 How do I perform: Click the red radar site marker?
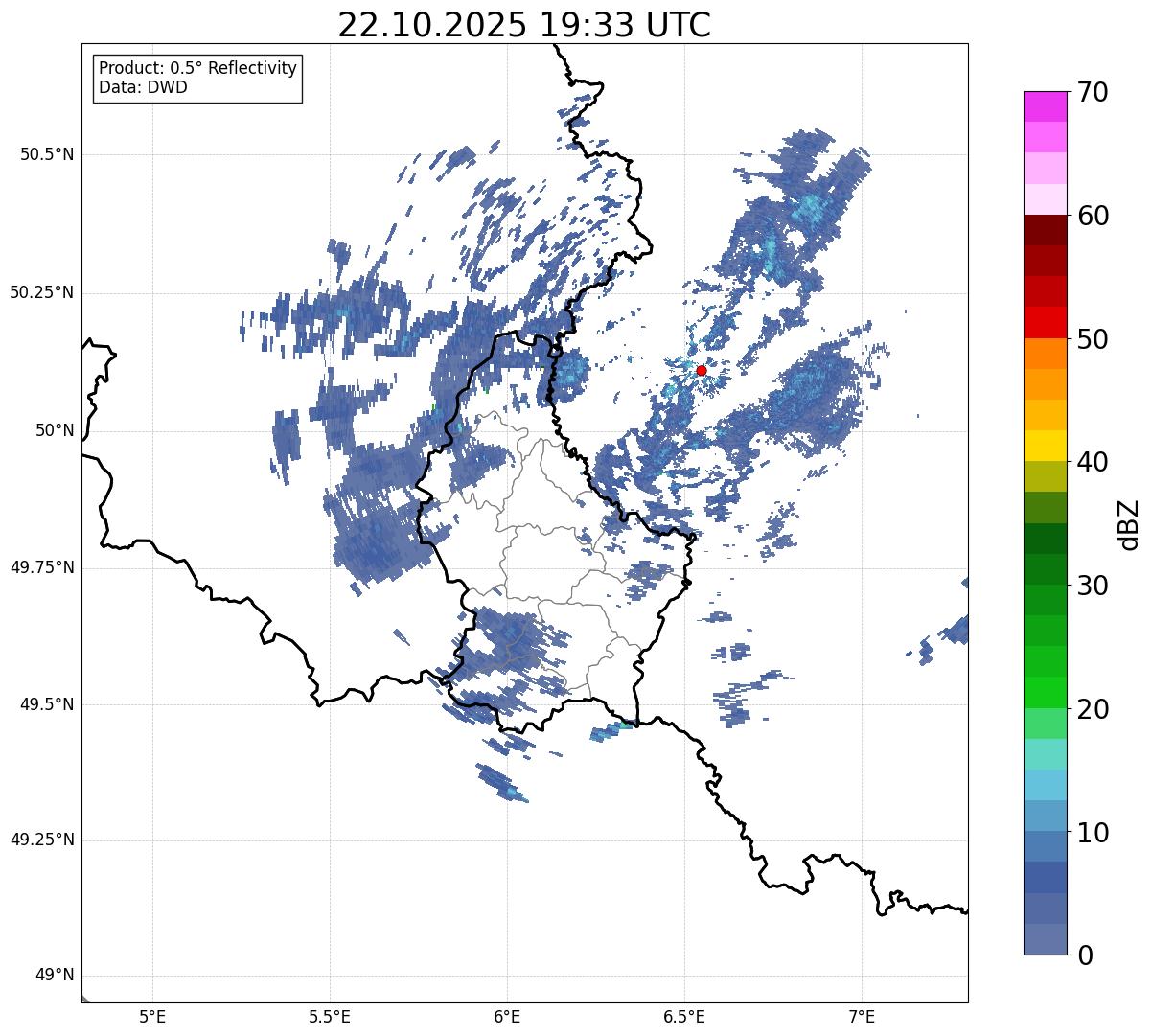(702, 370)
